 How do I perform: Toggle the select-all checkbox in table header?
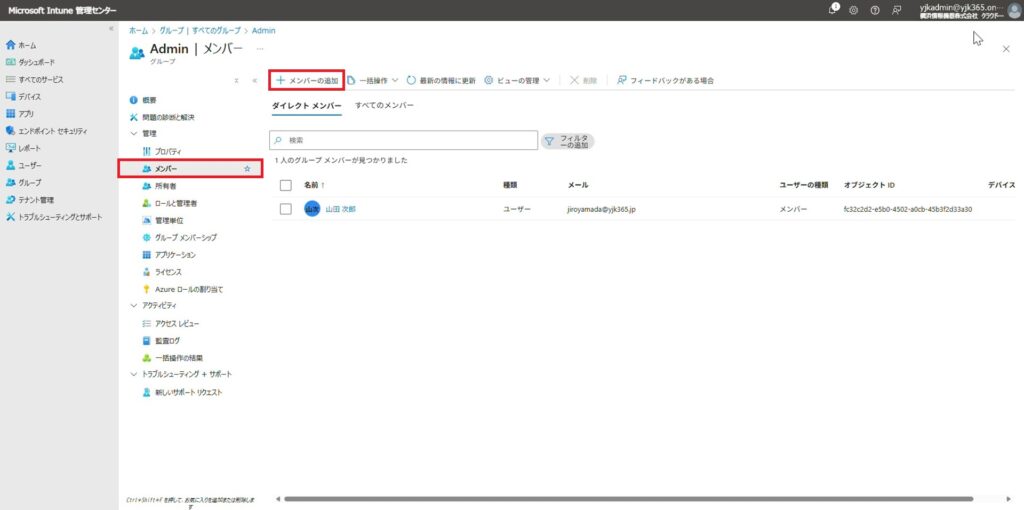click(x=286, y=185)
